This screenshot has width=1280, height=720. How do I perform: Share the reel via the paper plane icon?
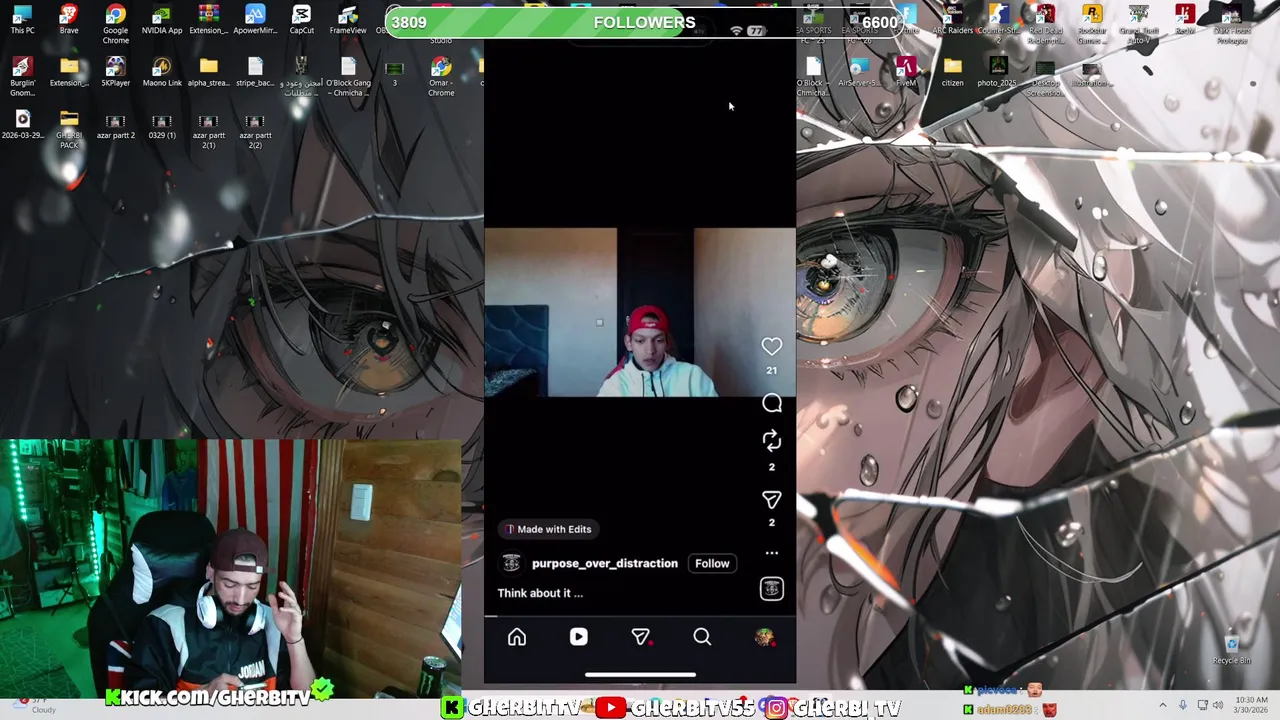(x=771, y=499)
